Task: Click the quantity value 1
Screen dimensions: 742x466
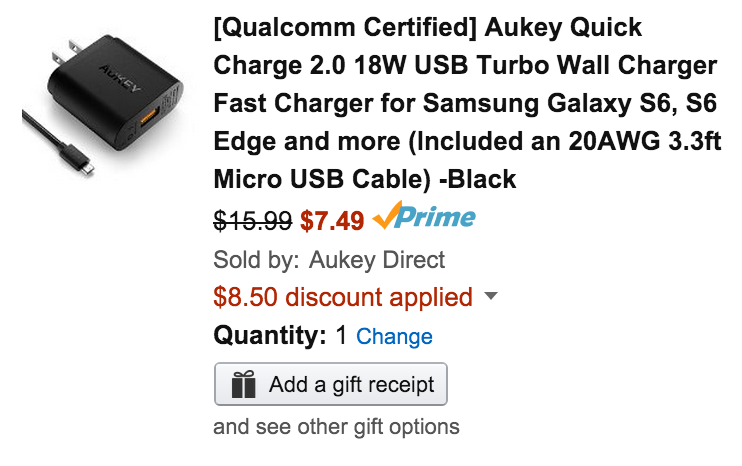Action: point(341,335)
